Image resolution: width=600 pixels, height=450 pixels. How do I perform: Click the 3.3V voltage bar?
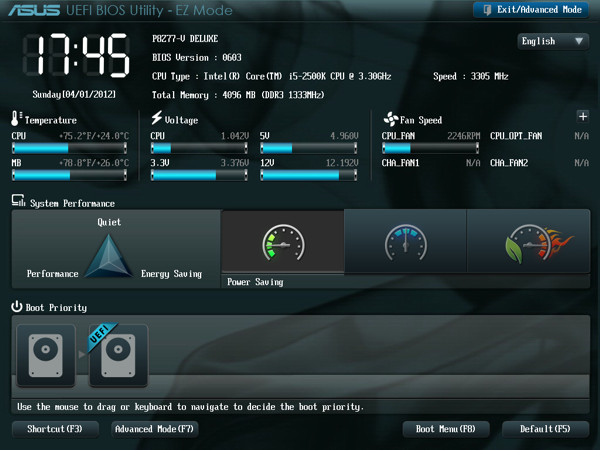[199, 175]
